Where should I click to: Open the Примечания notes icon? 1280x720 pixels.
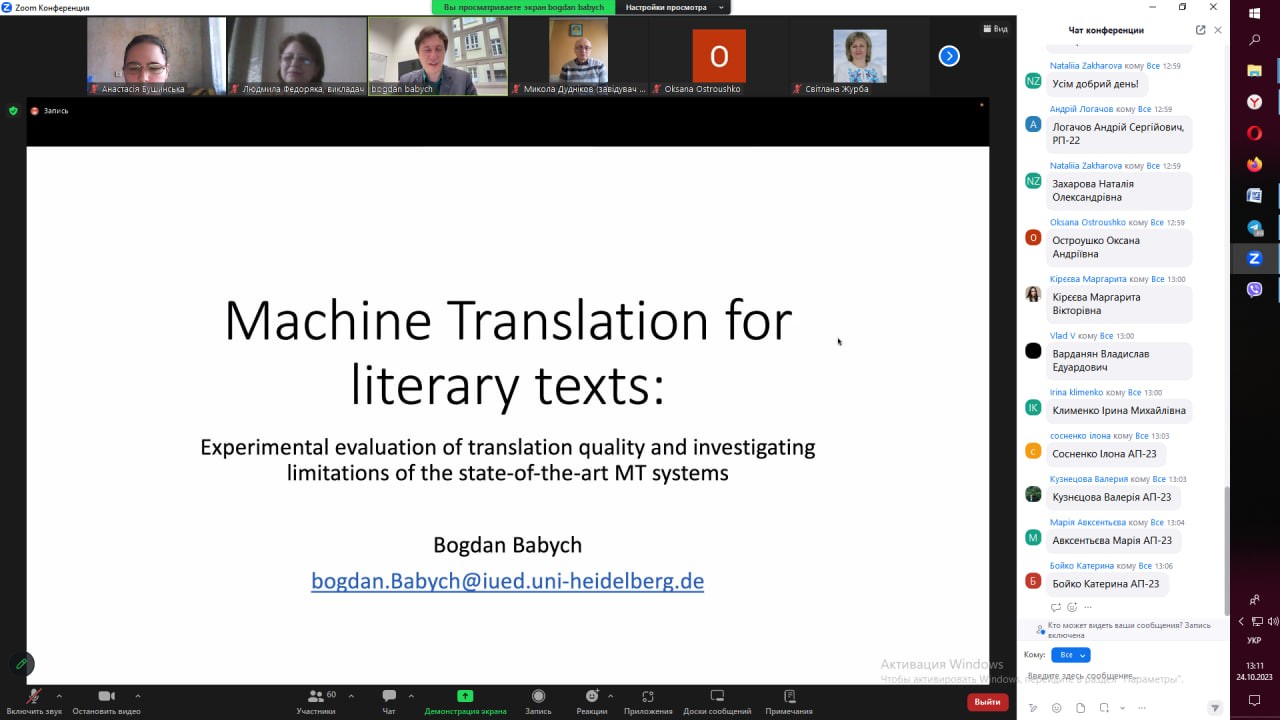pos(789,697)
